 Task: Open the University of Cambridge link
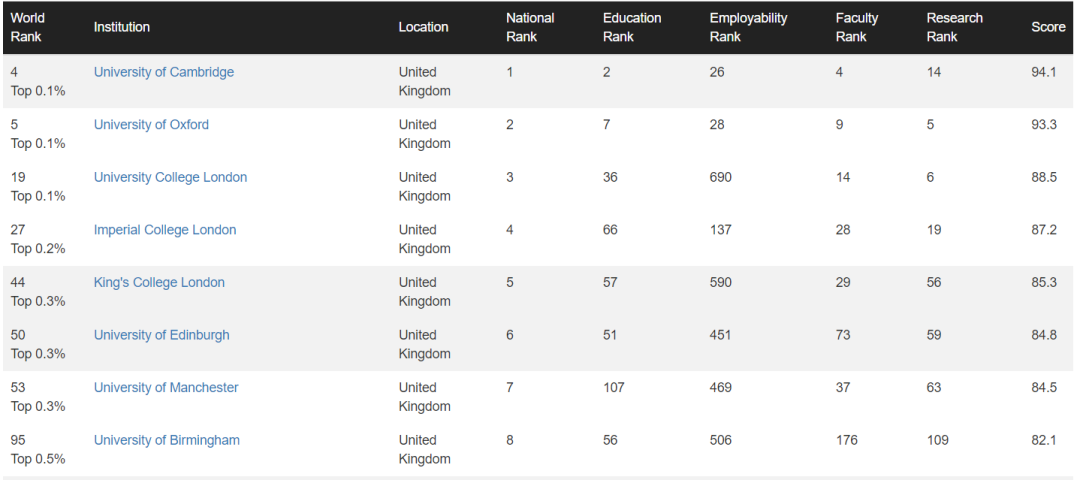[164, 72]
